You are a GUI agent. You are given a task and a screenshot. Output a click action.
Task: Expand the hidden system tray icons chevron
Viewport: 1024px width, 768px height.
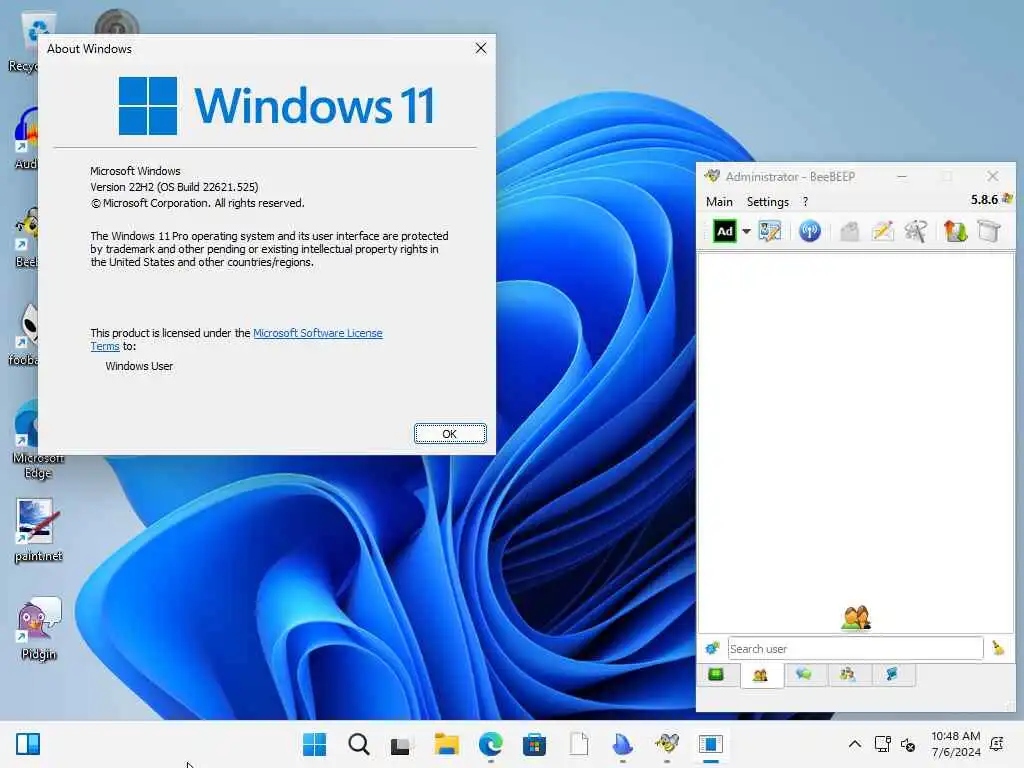[854, 744]
